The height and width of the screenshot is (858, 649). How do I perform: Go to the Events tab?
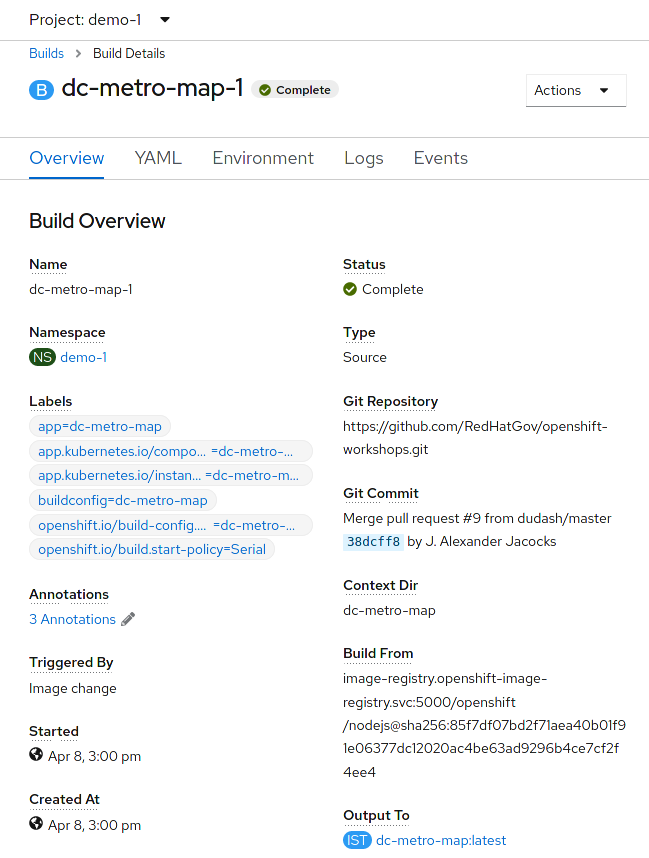(441, 158)
